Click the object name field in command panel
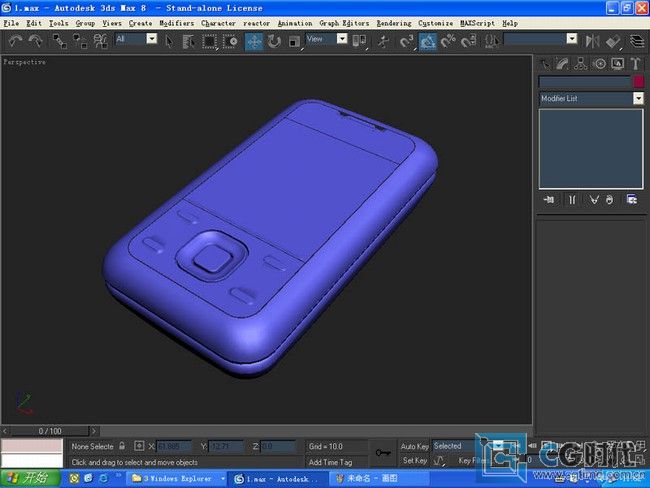This screenshot has width=650, height=488. (584, 81)
